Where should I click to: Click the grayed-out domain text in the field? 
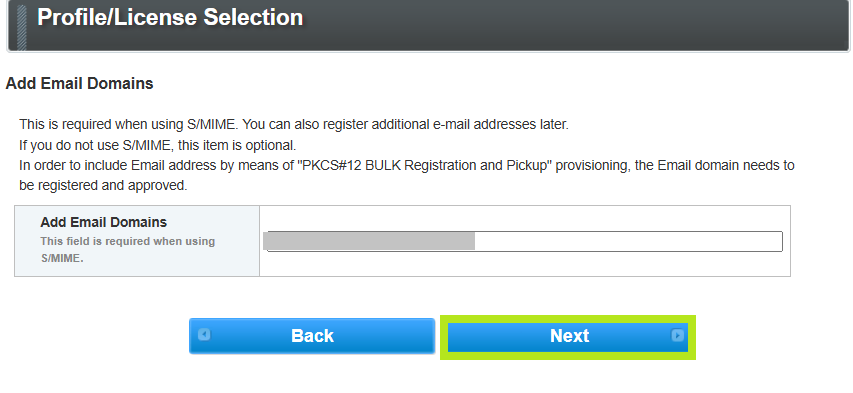point(370,241)
